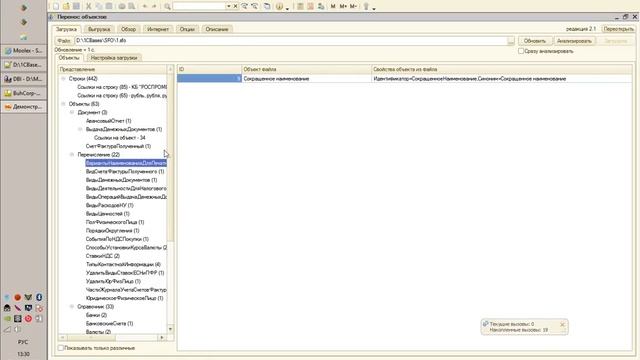640x360 pixels.
Task: Open the help icon dropdown arrow
Action: coord(287,8)
